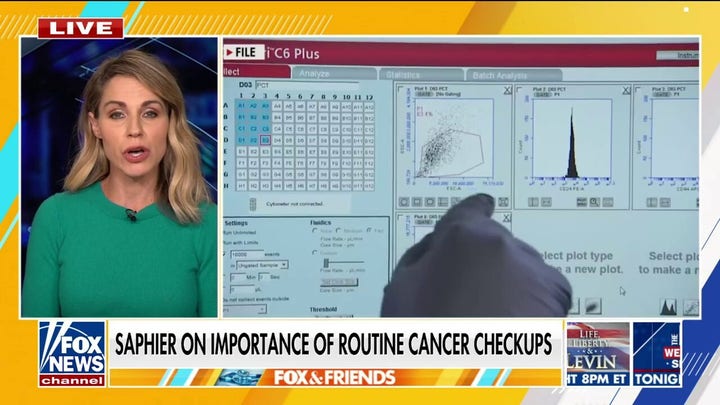Select the Collect tab
Image resolution: width=720 pixels, height=405 pixels.
coord(257,72)
